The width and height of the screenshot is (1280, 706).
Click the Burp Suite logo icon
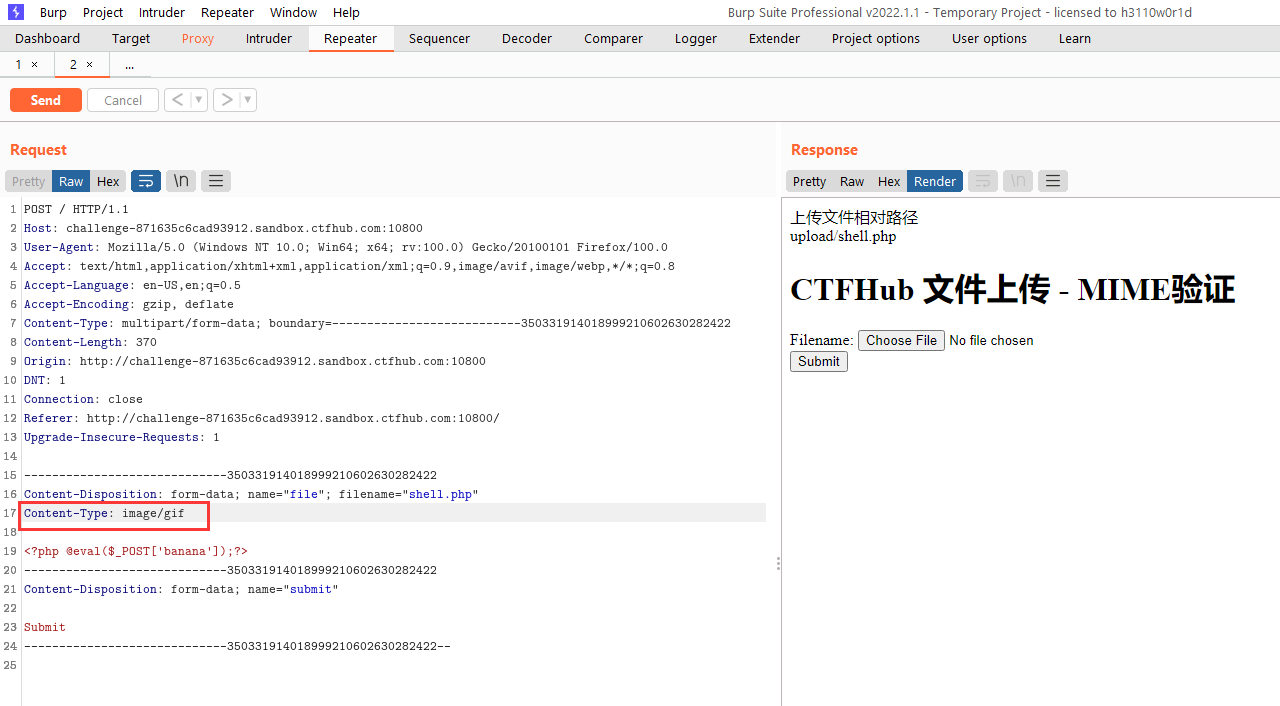(x=16, y=12)
